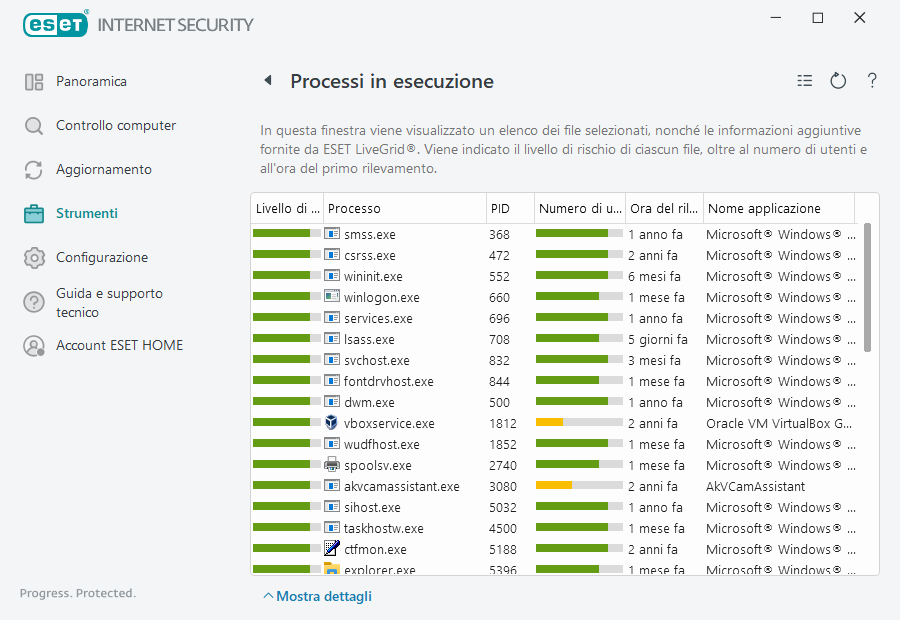Click the Controllo computer magnifier icon
The image size is (900, 620).
(34, 126)
